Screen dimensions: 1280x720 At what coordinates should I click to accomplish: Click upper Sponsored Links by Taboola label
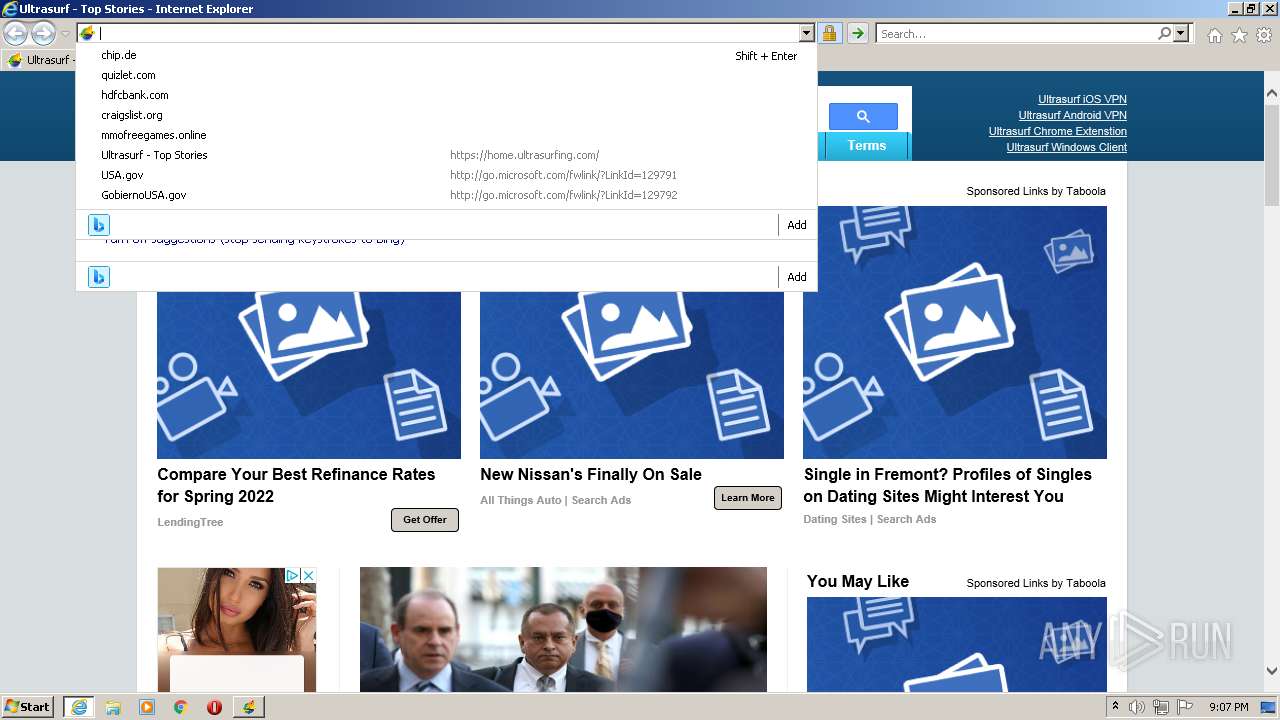click(x=1036, y=191)
